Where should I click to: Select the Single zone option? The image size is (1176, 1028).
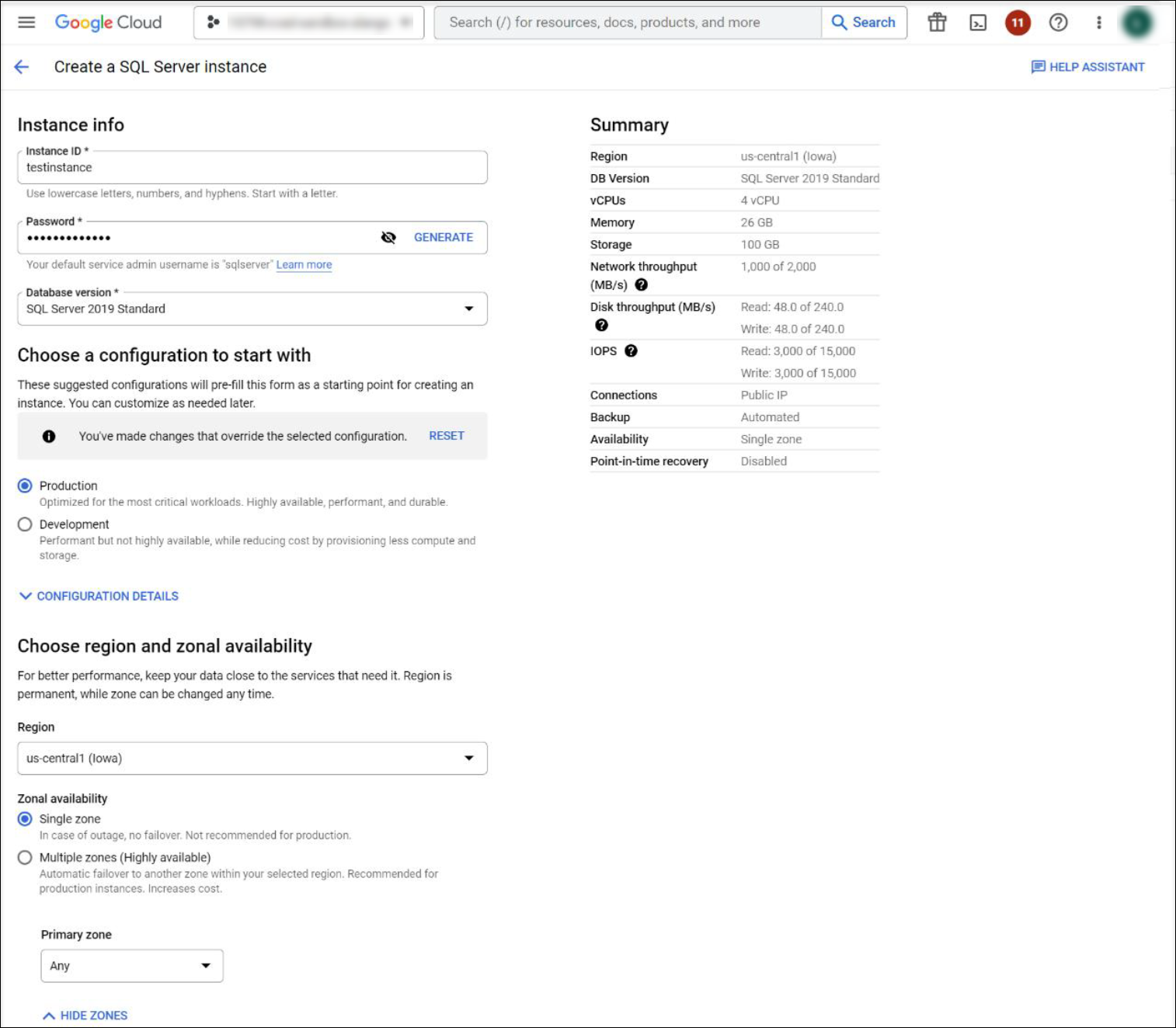[24, 818]
